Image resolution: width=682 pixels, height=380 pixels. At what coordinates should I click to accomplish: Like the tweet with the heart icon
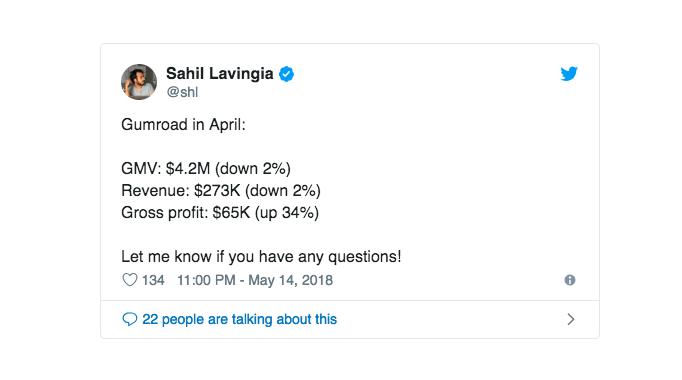coord(130,280)
